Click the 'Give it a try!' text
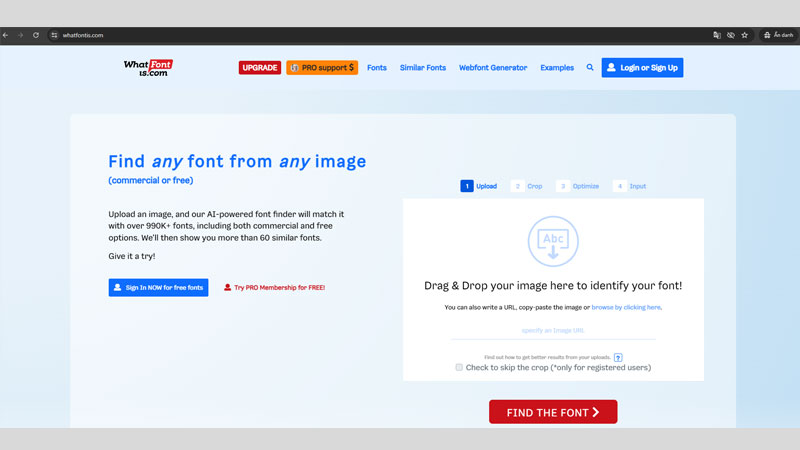The height and width of the screenshot is (450, 800). pos(132,256)
